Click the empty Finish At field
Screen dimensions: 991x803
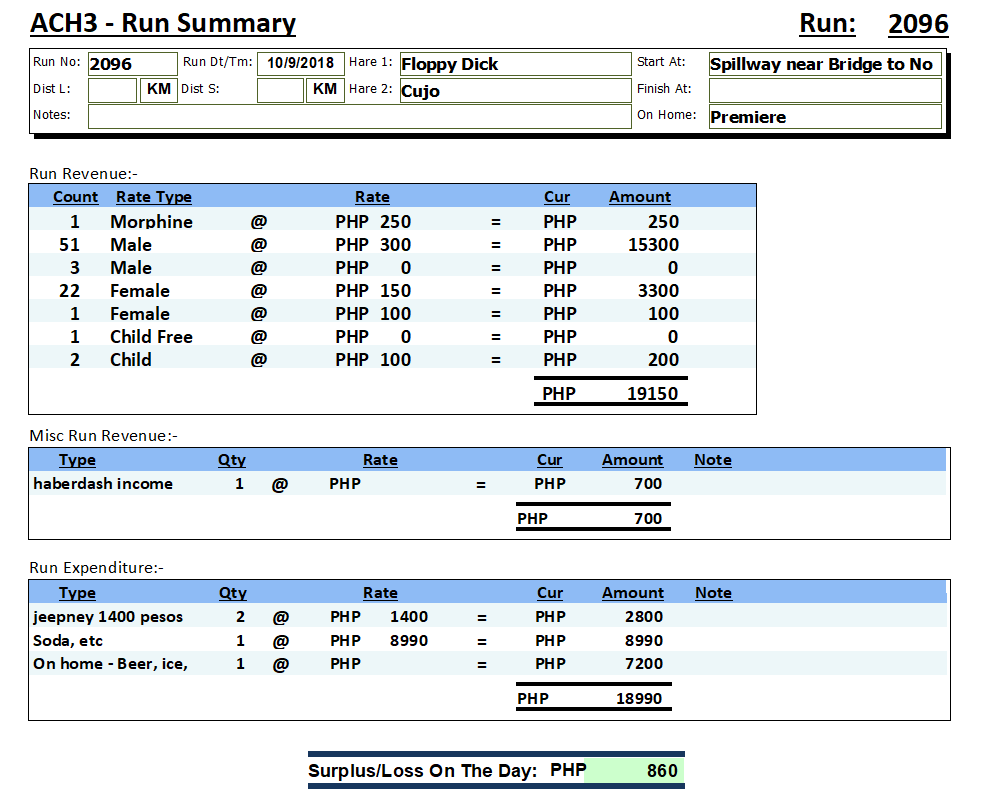click(824, 91)
